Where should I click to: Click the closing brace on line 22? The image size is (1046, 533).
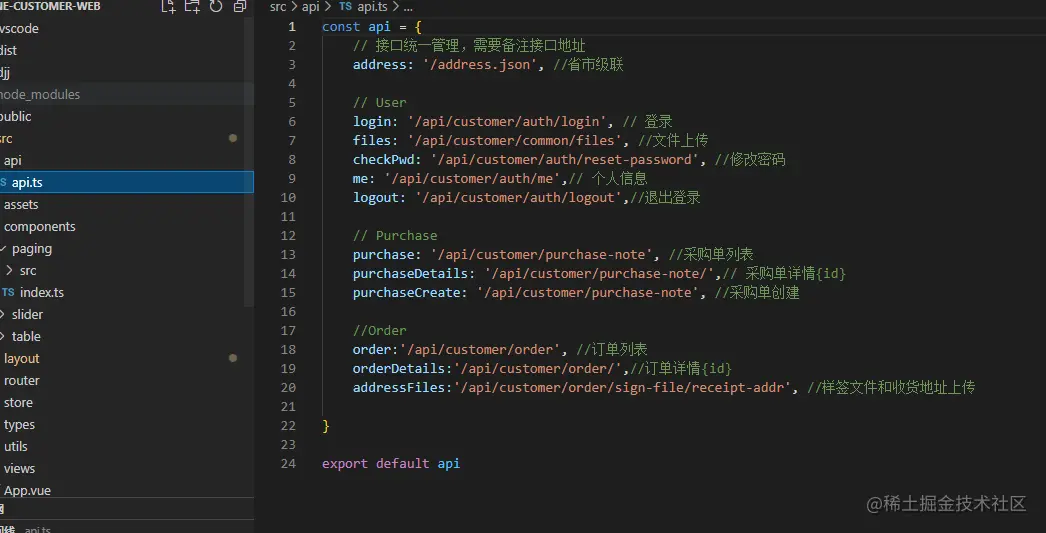326,426
